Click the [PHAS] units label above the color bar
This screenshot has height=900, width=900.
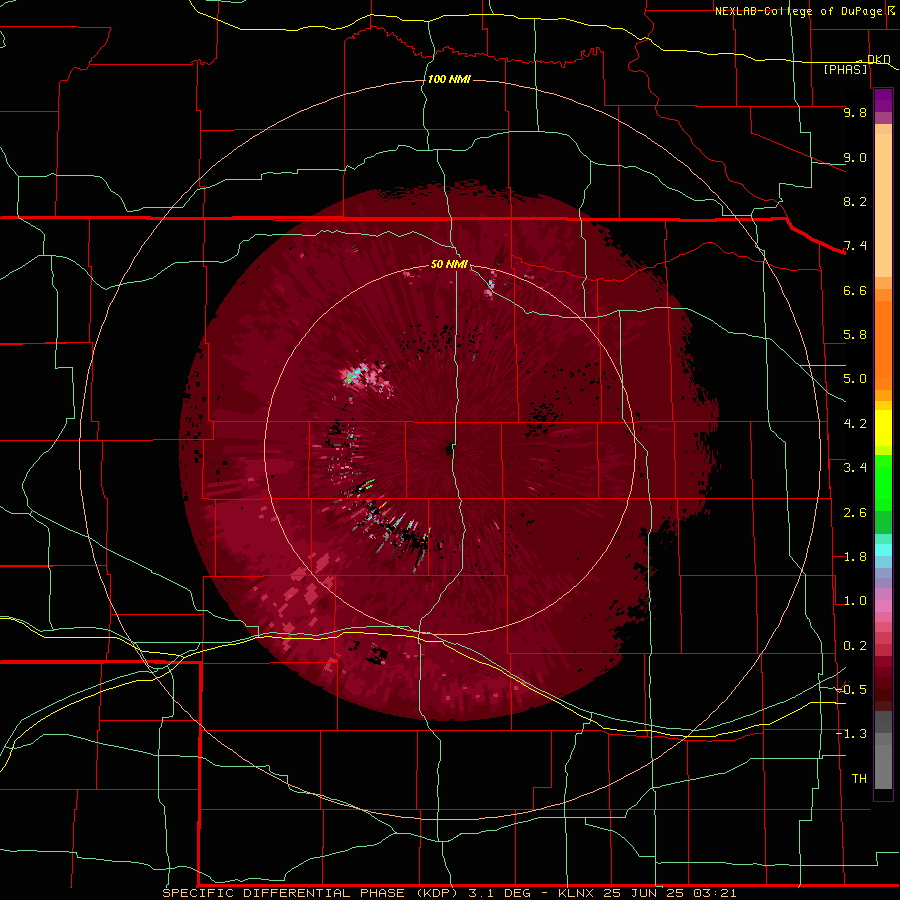(x=845, y=69)
